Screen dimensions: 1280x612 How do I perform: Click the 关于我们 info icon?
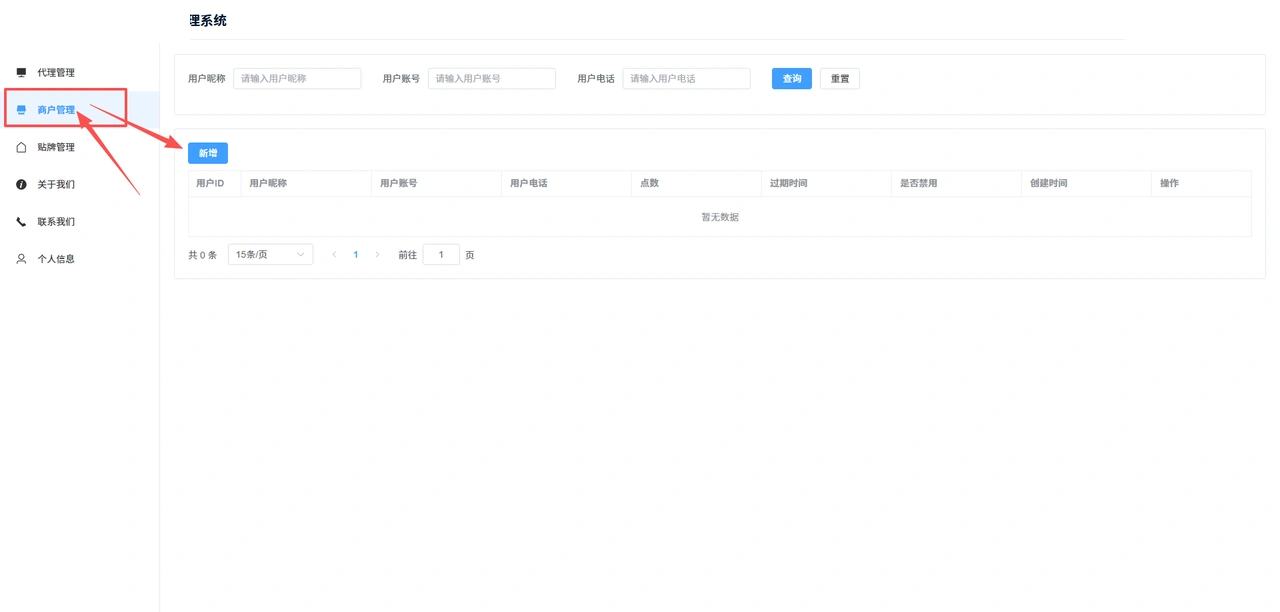(21, 184)
